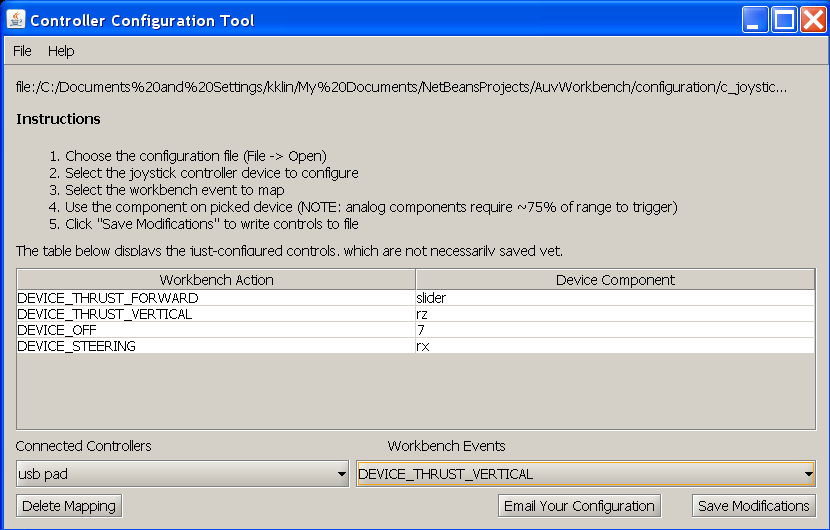
Task: Click Email Your Configuration button
Action: pos(579,506)
